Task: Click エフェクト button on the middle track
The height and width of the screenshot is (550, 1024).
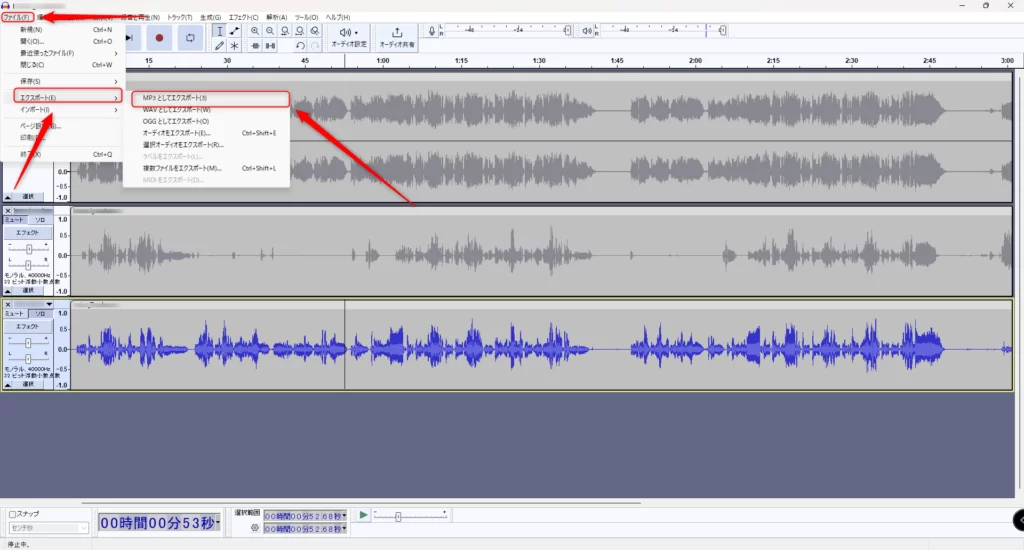Action: (28, 232)
